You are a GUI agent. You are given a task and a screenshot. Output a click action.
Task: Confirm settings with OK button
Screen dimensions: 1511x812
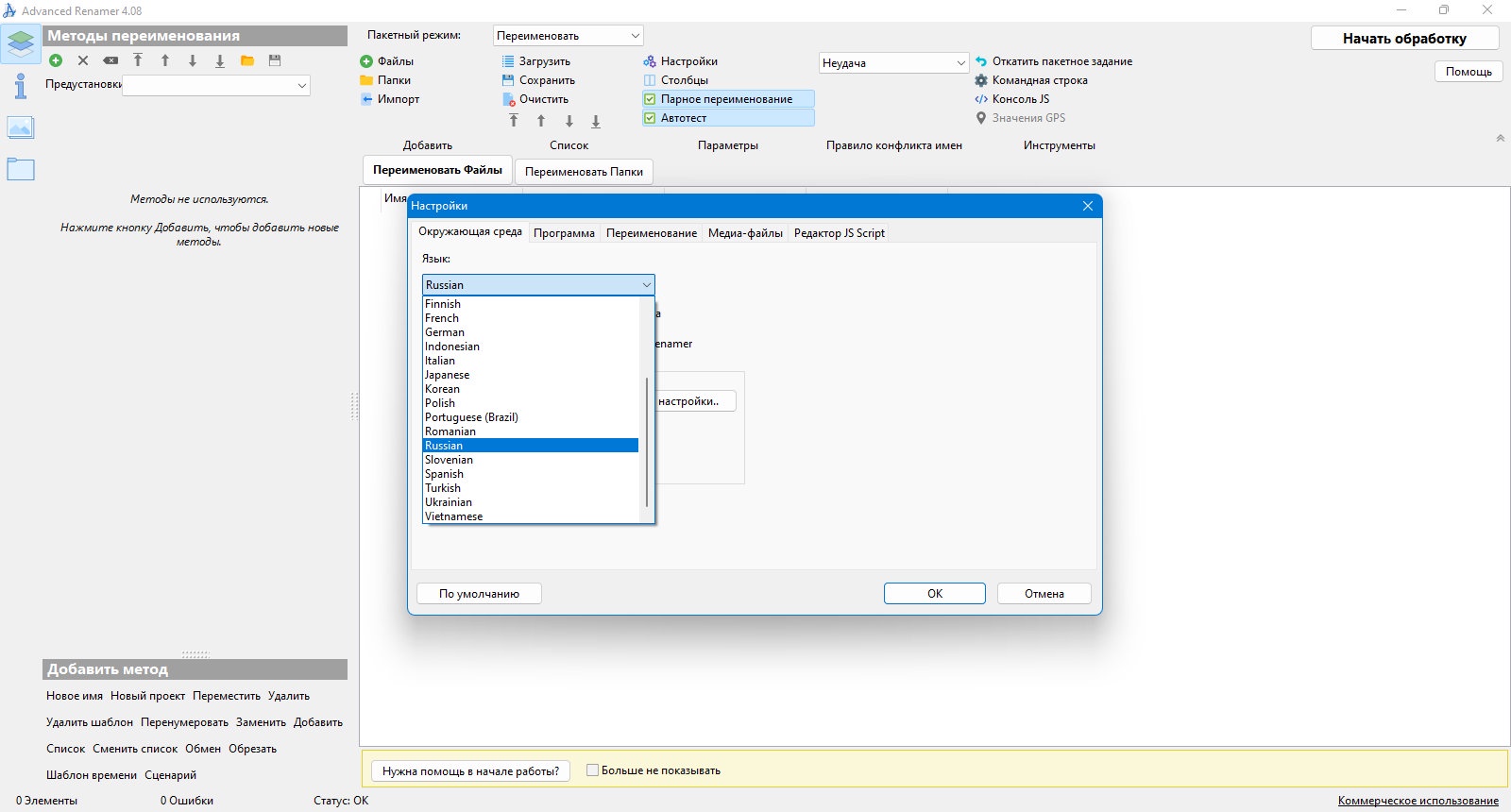tap(935, 594)
